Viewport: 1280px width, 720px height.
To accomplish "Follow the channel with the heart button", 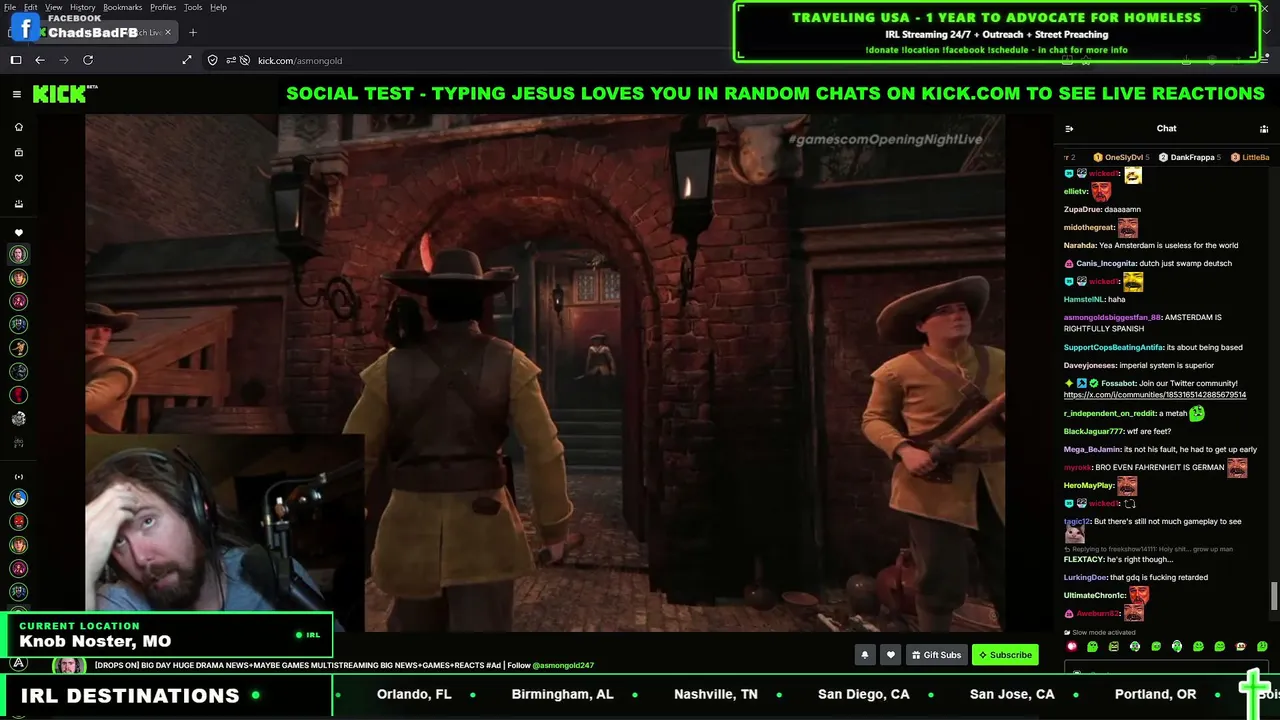I will point(891,655).
